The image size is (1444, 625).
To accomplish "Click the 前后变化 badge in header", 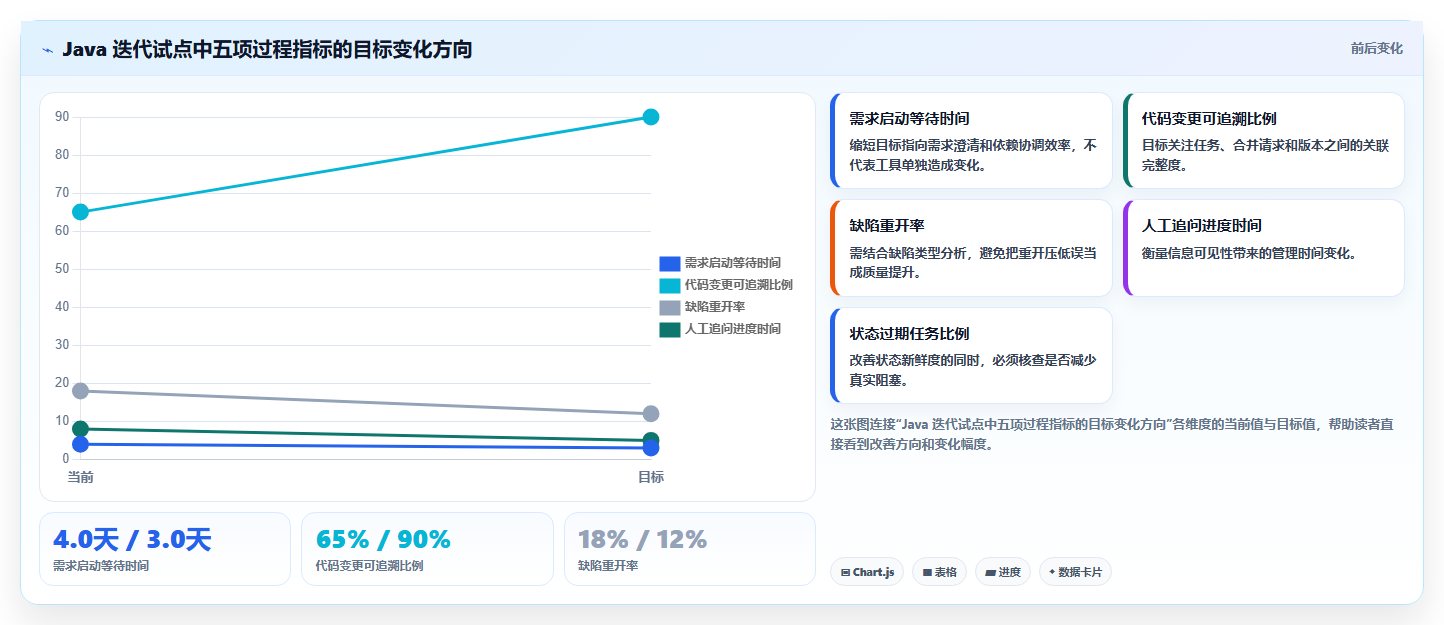I will 1376,48.
